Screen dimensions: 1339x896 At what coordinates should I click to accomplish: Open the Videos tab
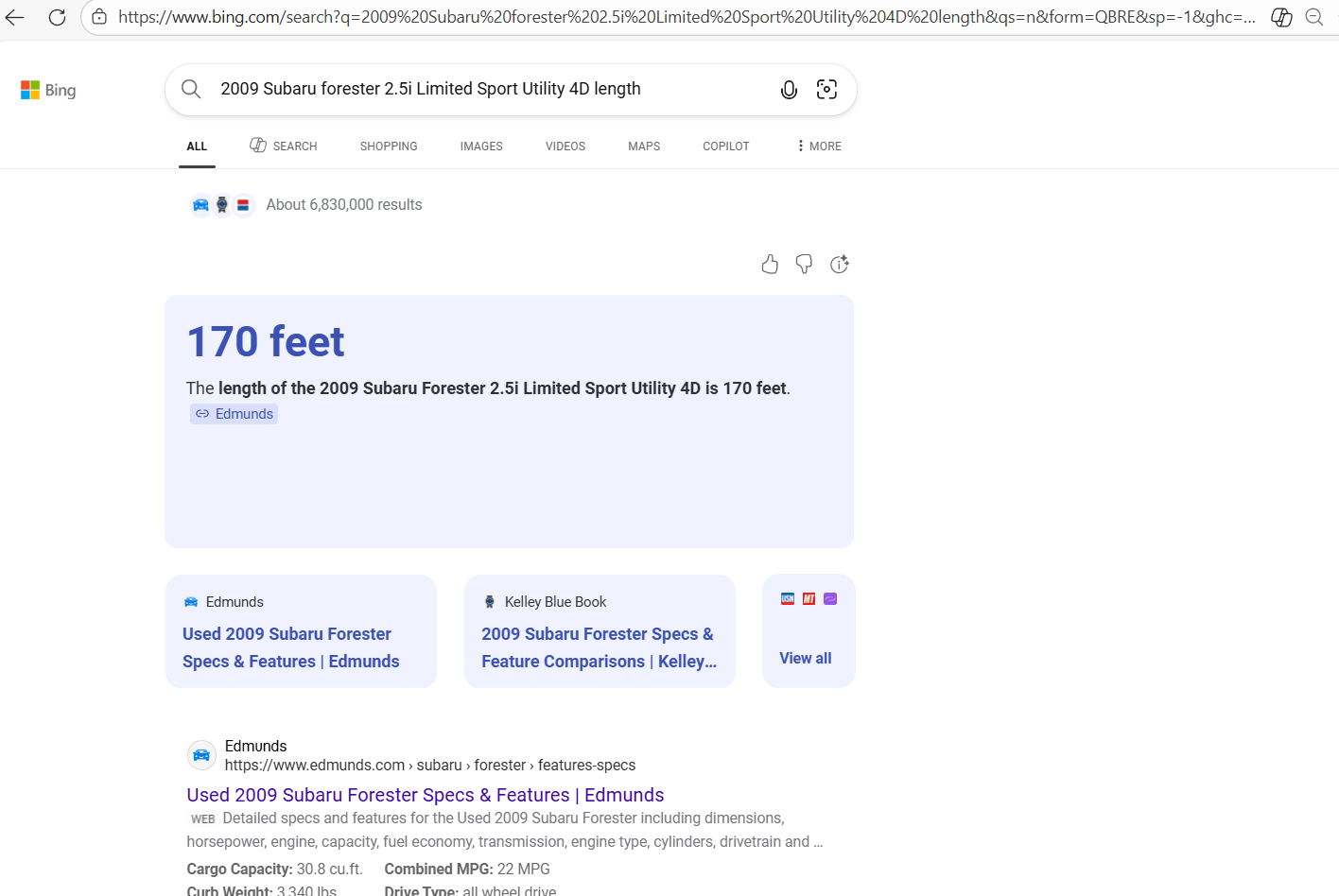coord(565,146)
